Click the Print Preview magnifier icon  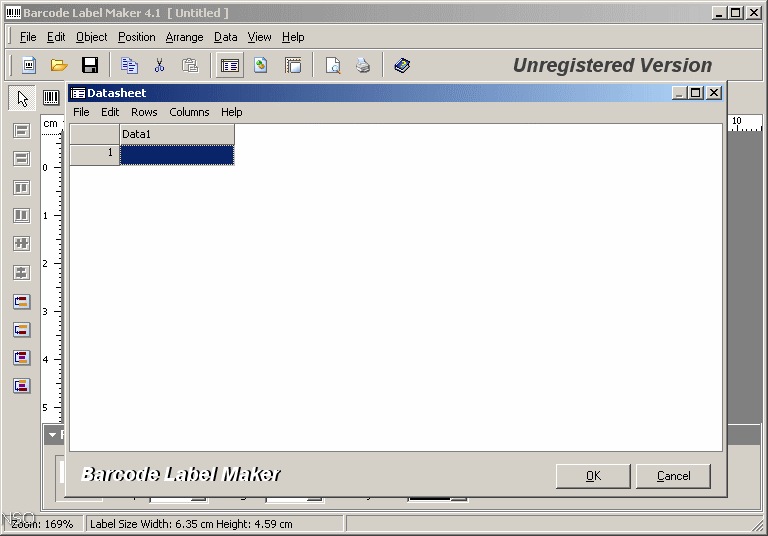(333, 65)
